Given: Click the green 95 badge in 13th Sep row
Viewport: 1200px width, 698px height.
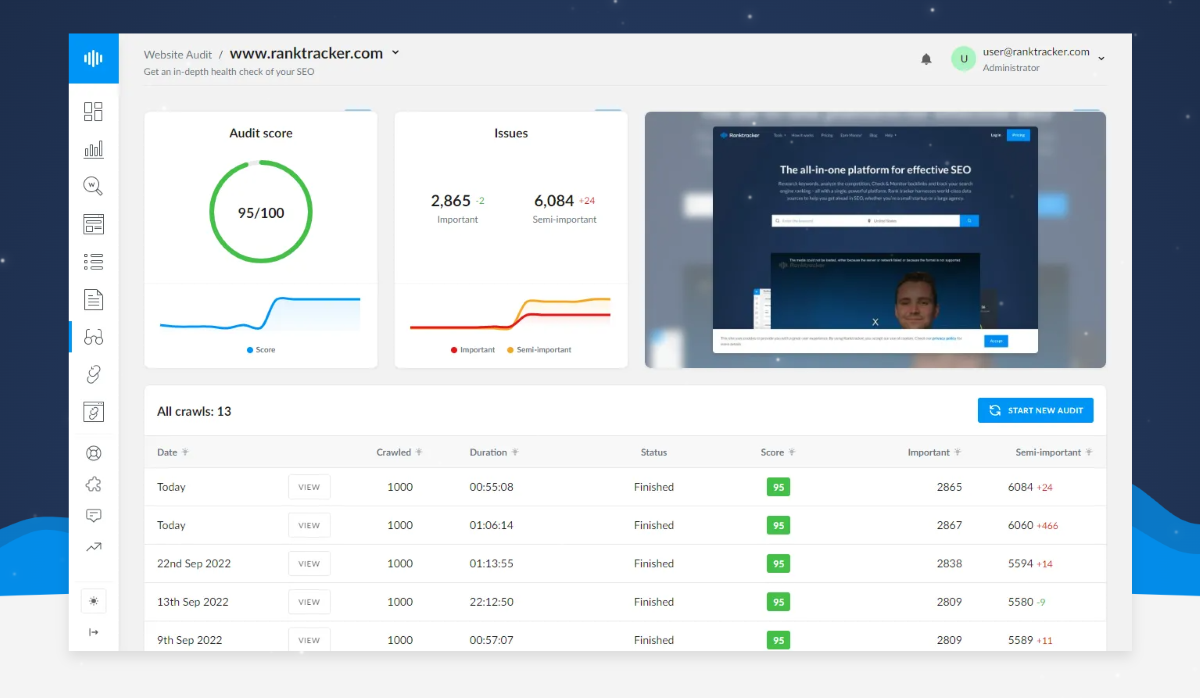Looking at the screenshot, I should pos(778,602).
